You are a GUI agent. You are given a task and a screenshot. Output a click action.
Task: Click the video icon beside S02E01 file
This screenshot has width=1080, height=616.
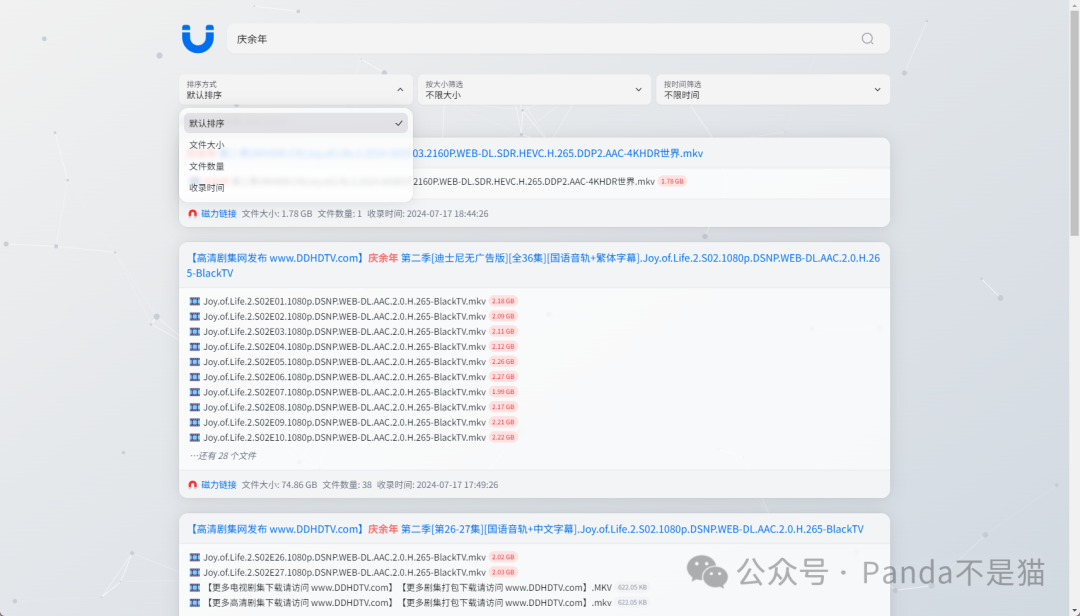point(195,301)
